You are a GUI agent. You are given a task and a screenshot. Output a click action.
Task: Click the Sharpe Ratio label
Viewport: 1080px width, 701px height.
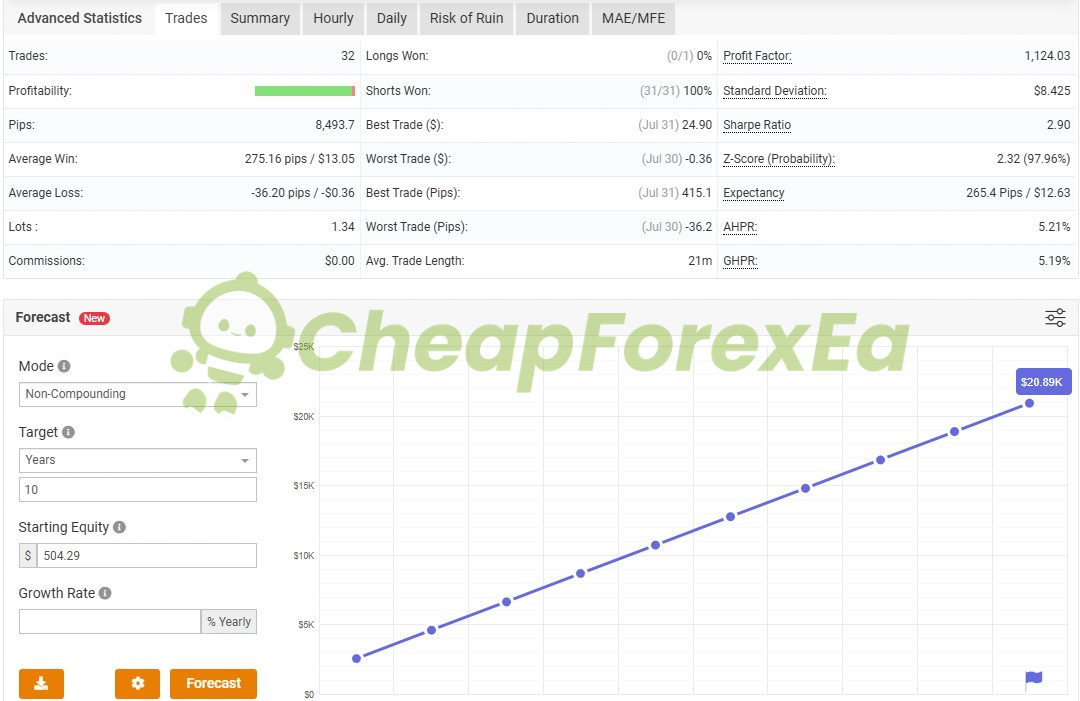[757, 125]
